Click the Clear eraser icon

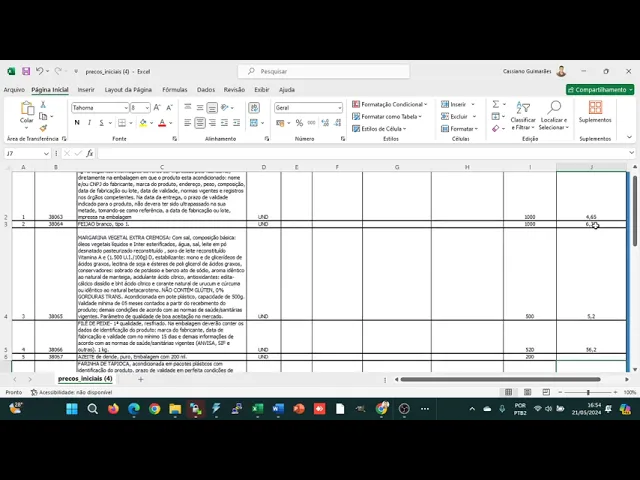click(496, 129)
